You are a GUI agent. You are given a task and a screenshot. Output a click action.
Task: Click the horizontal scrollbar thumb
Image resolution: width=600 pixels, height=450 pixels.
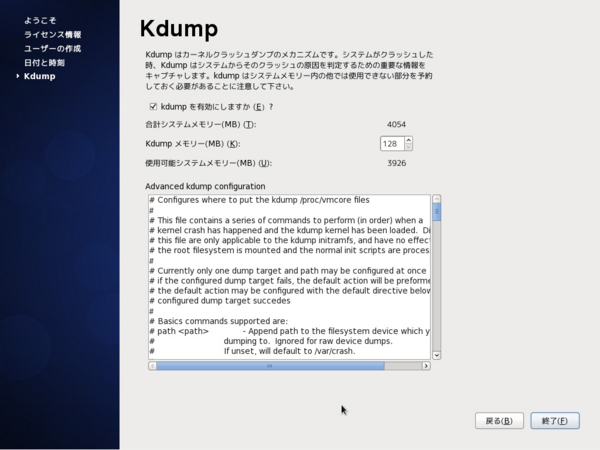tap(270, 366)
